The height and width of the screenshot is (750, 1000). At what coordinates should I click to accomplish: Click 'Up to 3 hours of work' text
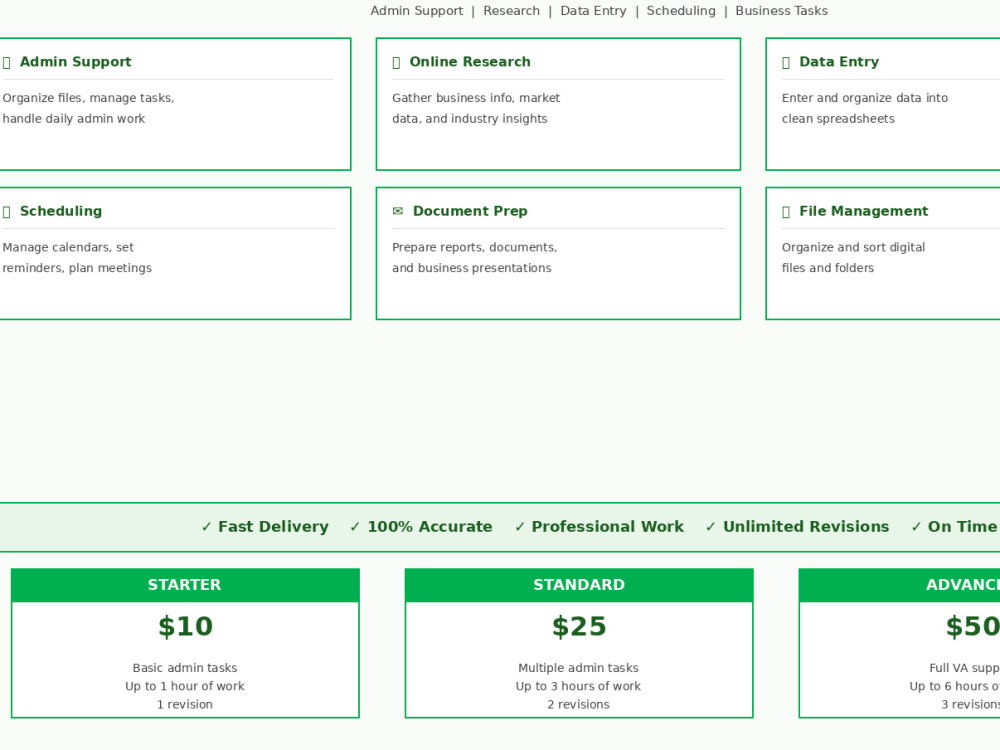click(x=578, y=686)
